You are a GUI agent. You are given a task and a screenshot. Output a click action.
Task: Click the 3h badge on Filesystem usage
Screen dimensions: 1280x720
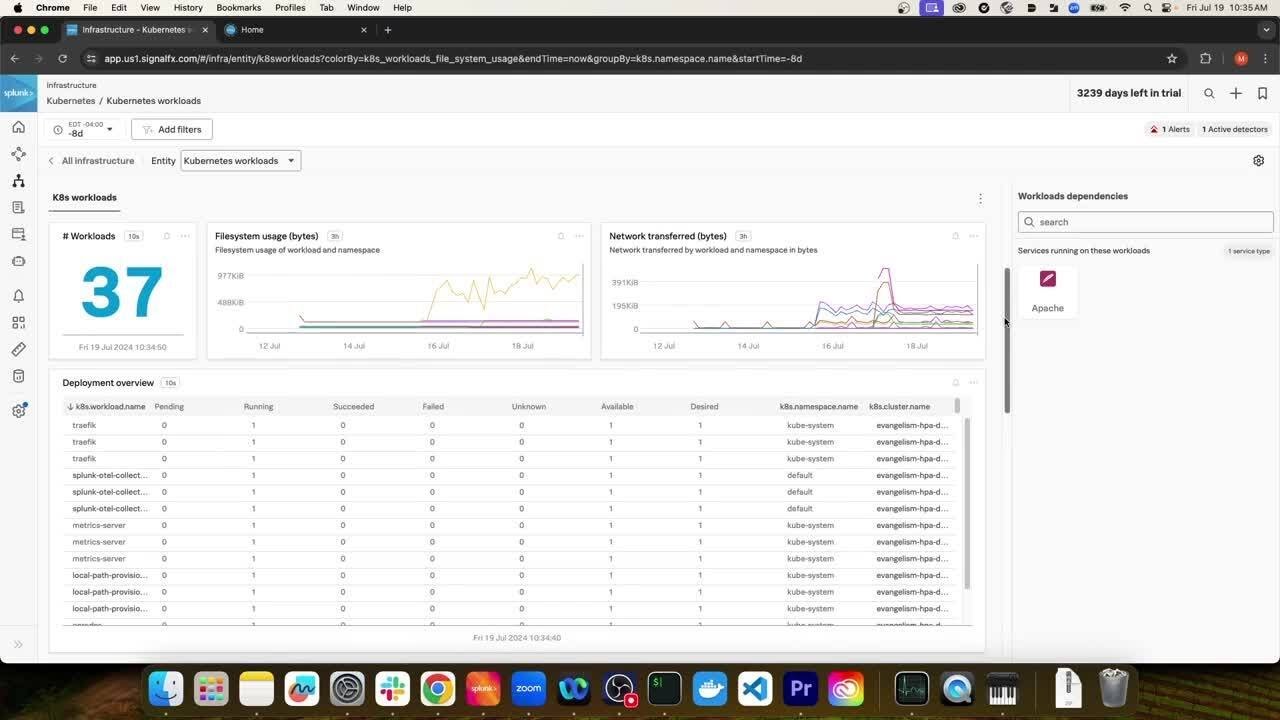coord(335,236)
